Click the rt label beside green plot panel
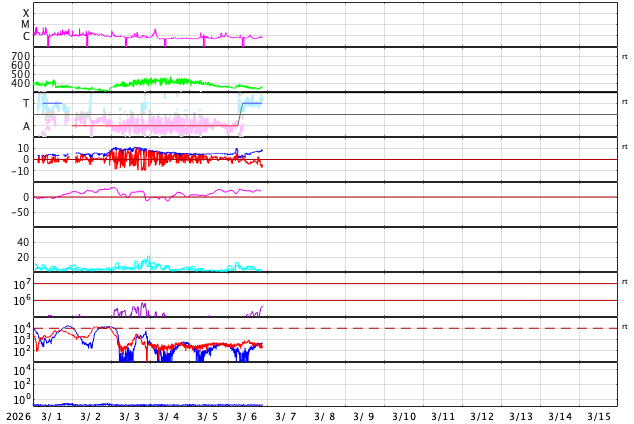634x424 pixels. 625,57
